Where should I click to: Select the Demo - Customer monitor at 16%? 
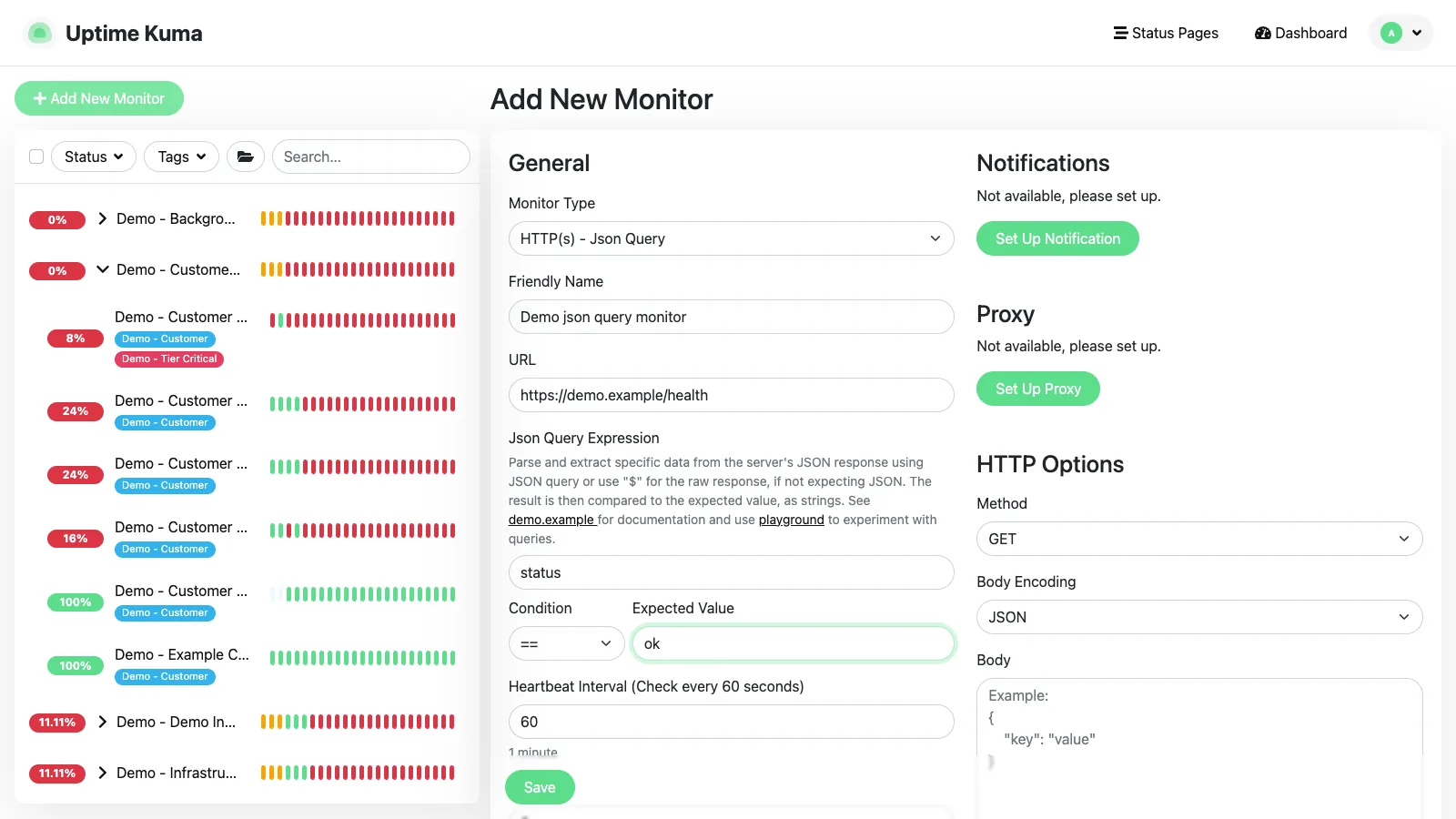pyautogui.click(x=181, y=527)
